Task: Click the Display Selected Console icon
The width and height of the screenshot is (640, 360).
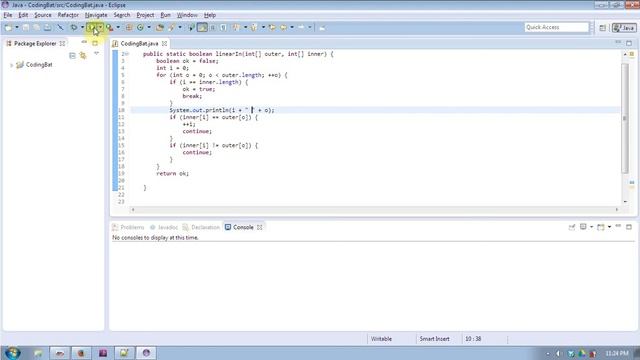Action: 583,227
